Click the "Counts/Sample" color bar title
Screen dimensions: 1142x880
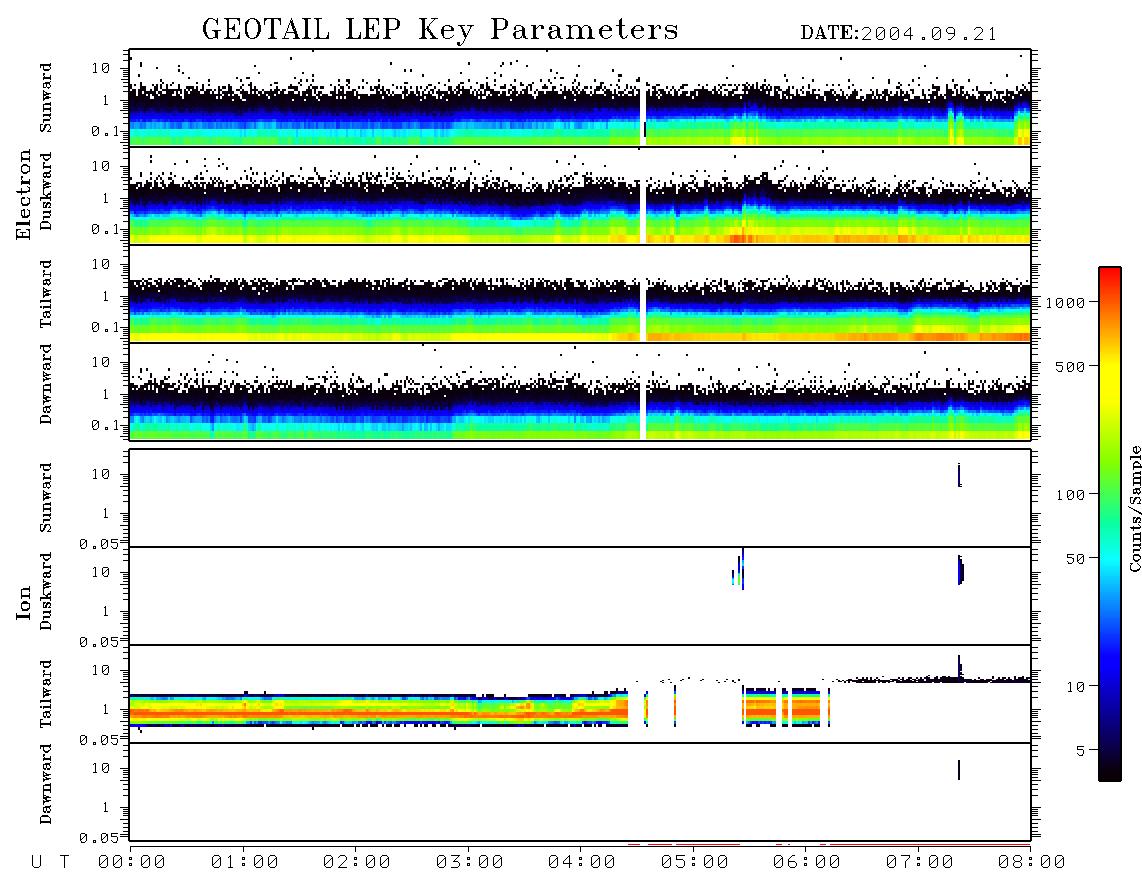point(1134,508)
